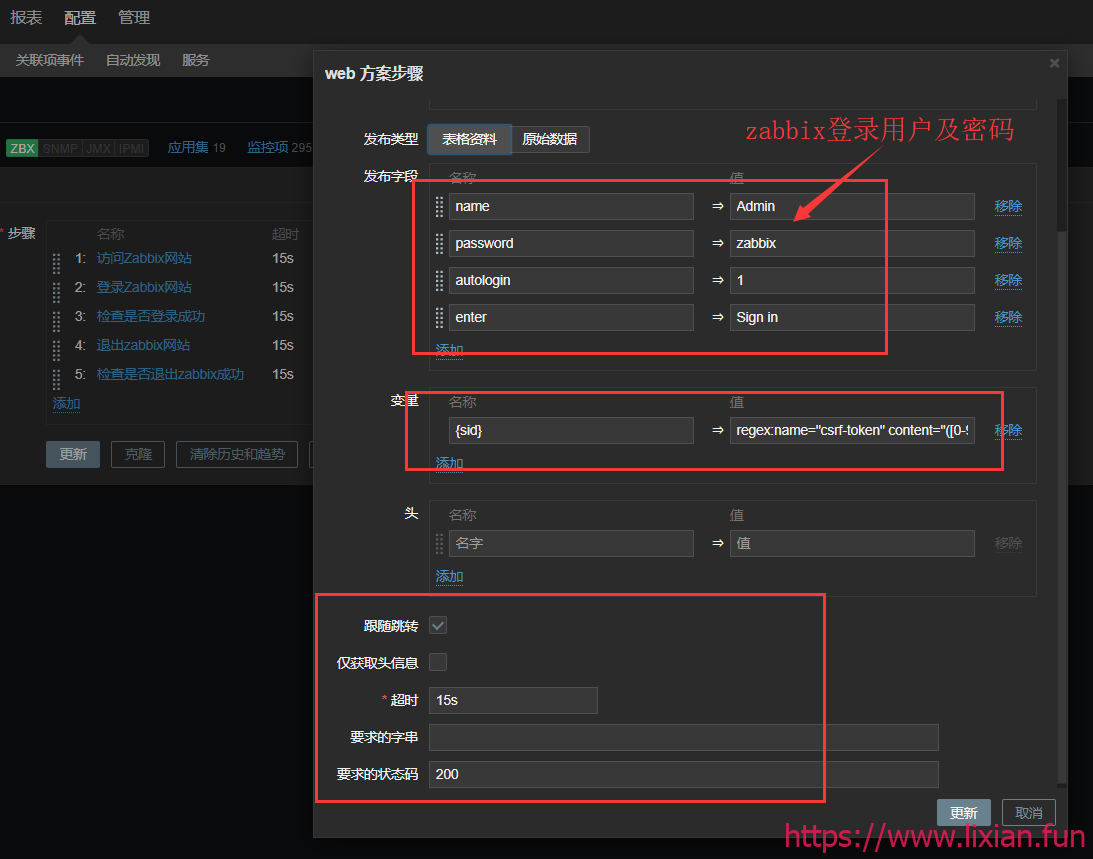Open step 访问Zabbix网站
1093x859 pixels.
click(144, 259)
